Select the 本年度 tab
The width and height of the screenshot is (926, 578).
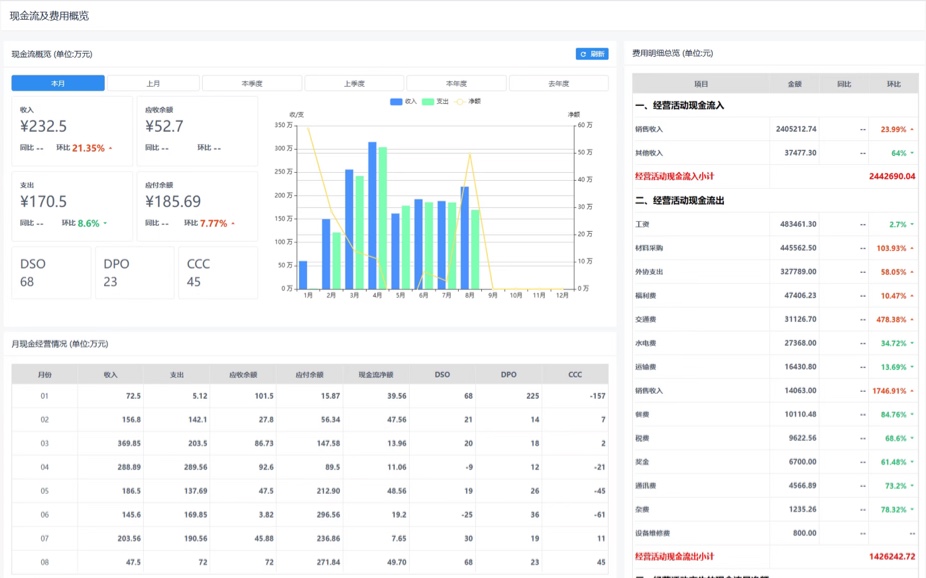click(x=456, y=83)
